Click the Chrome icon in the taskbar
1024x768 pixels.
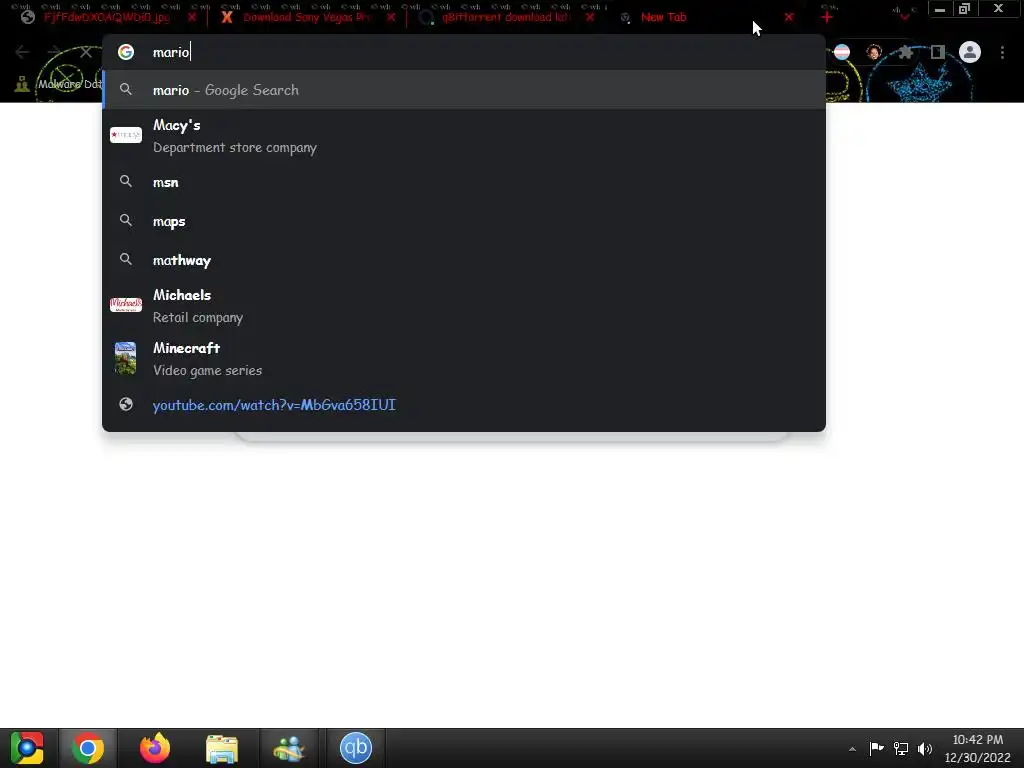[88, 748]
